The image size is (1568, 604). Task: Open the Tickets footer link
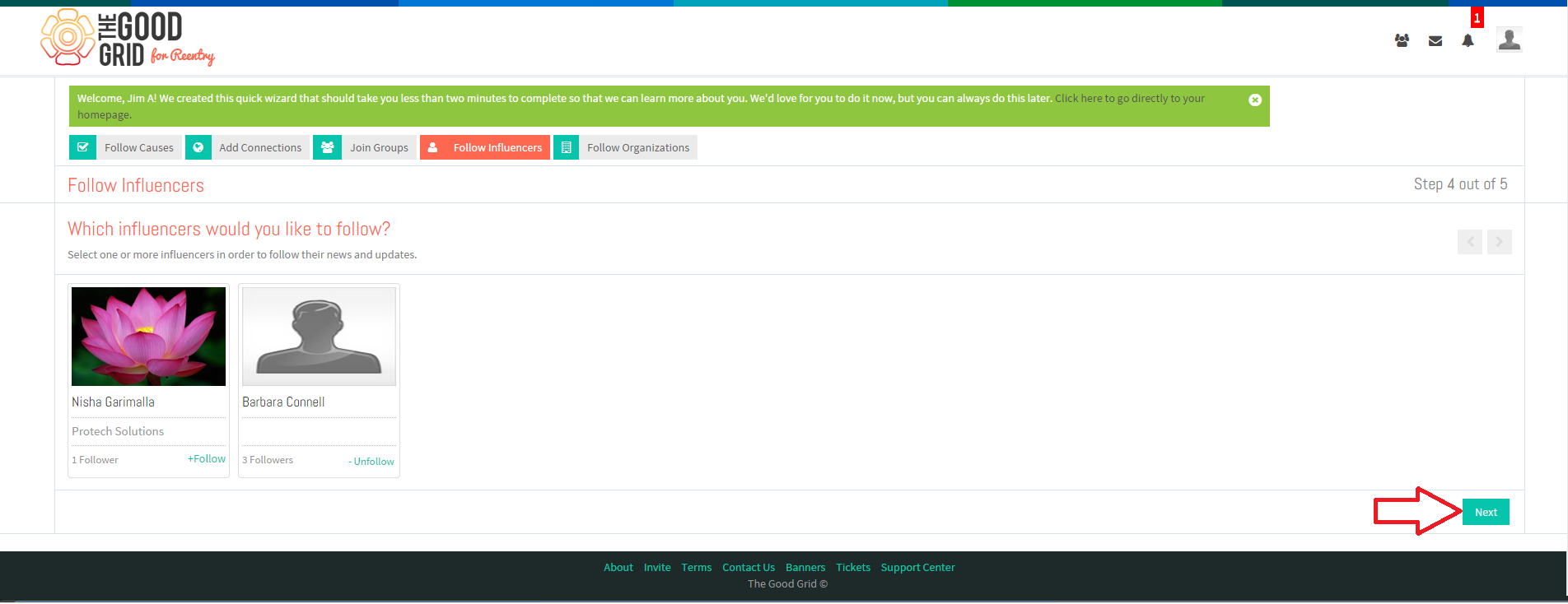pos(853,567)
